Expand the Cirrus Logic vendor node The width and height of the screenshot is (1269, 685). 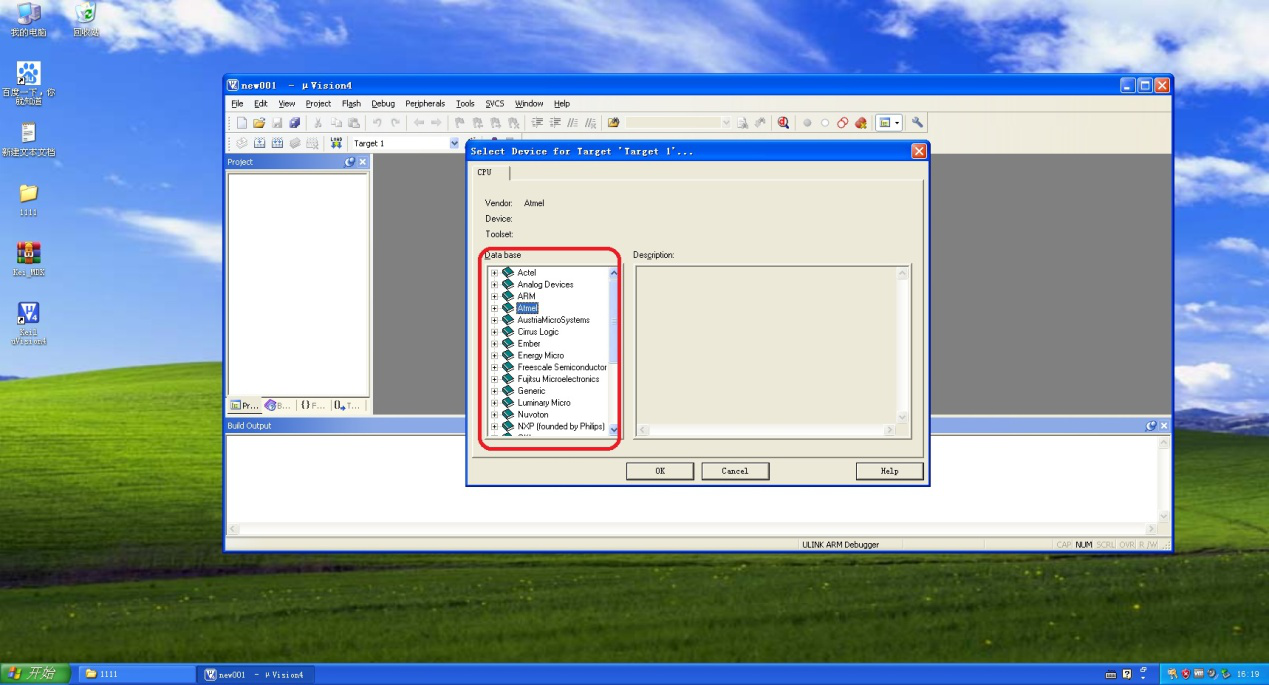494,332
